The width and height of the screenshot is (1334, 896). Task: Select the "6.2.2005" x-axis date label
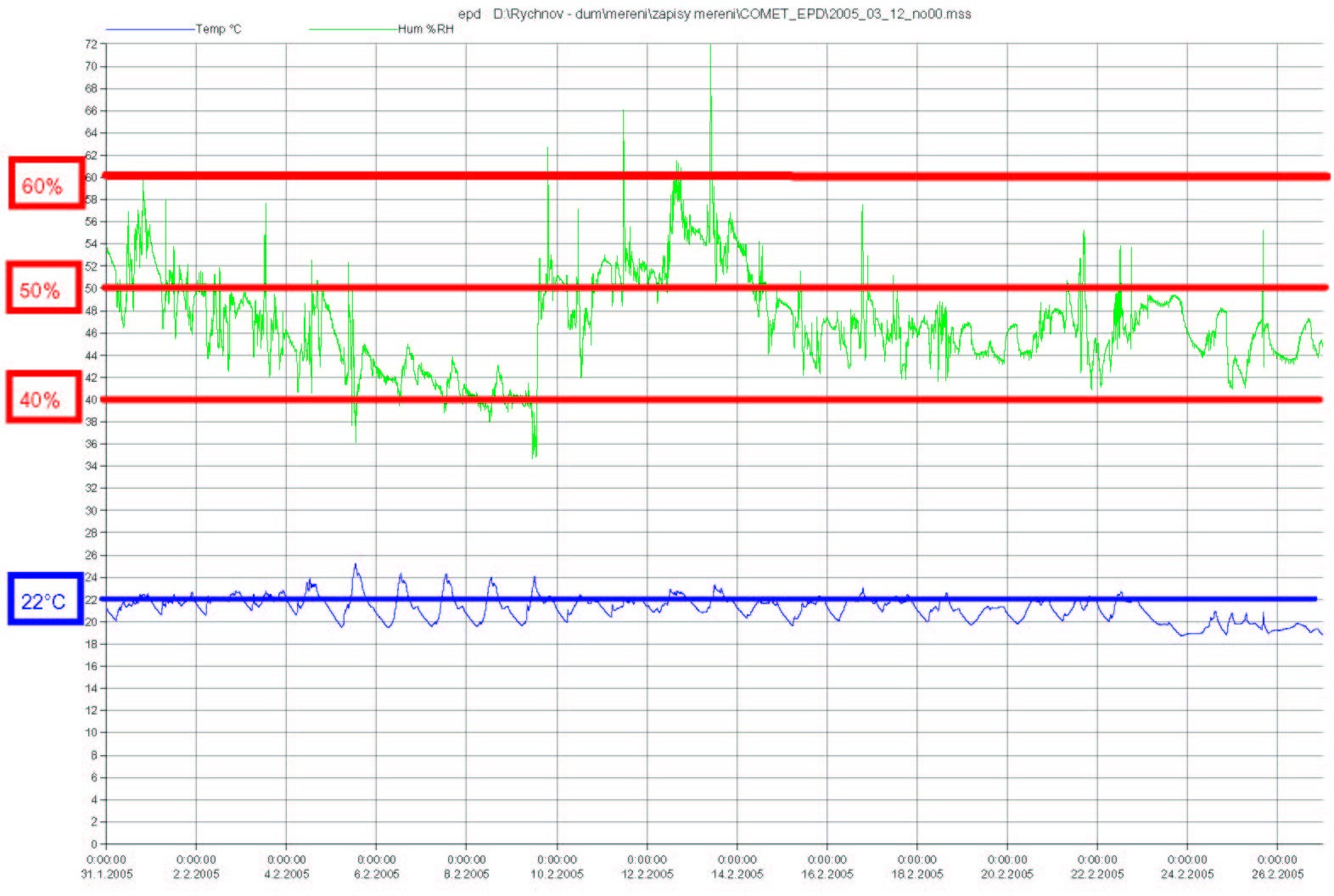(x=377, y=874)
